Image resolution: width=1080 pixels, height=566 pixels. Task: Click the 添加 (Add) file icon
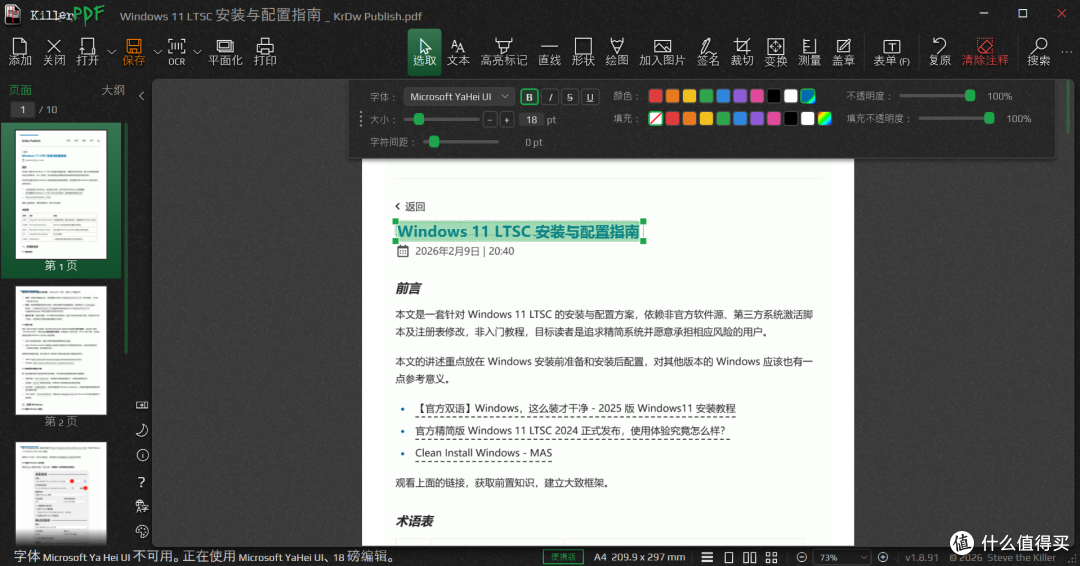pyautogui.click(x=20, y=52)
